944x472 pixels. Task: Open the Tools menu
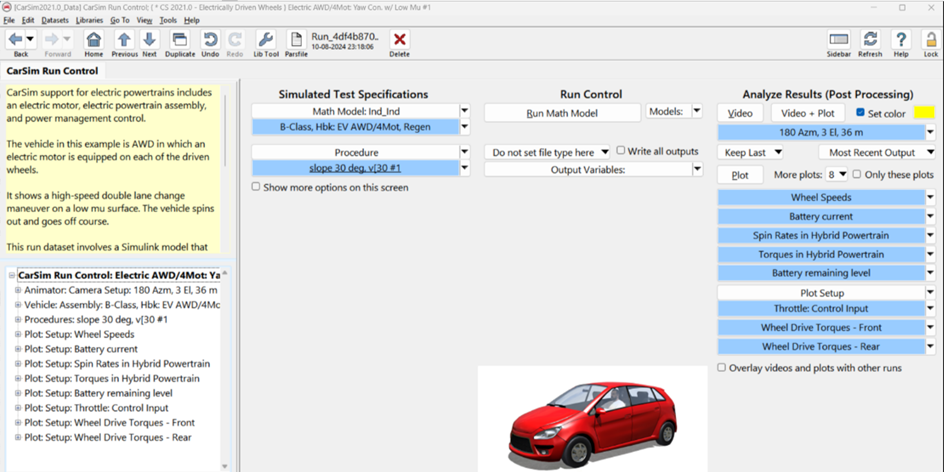coord(169,20)
